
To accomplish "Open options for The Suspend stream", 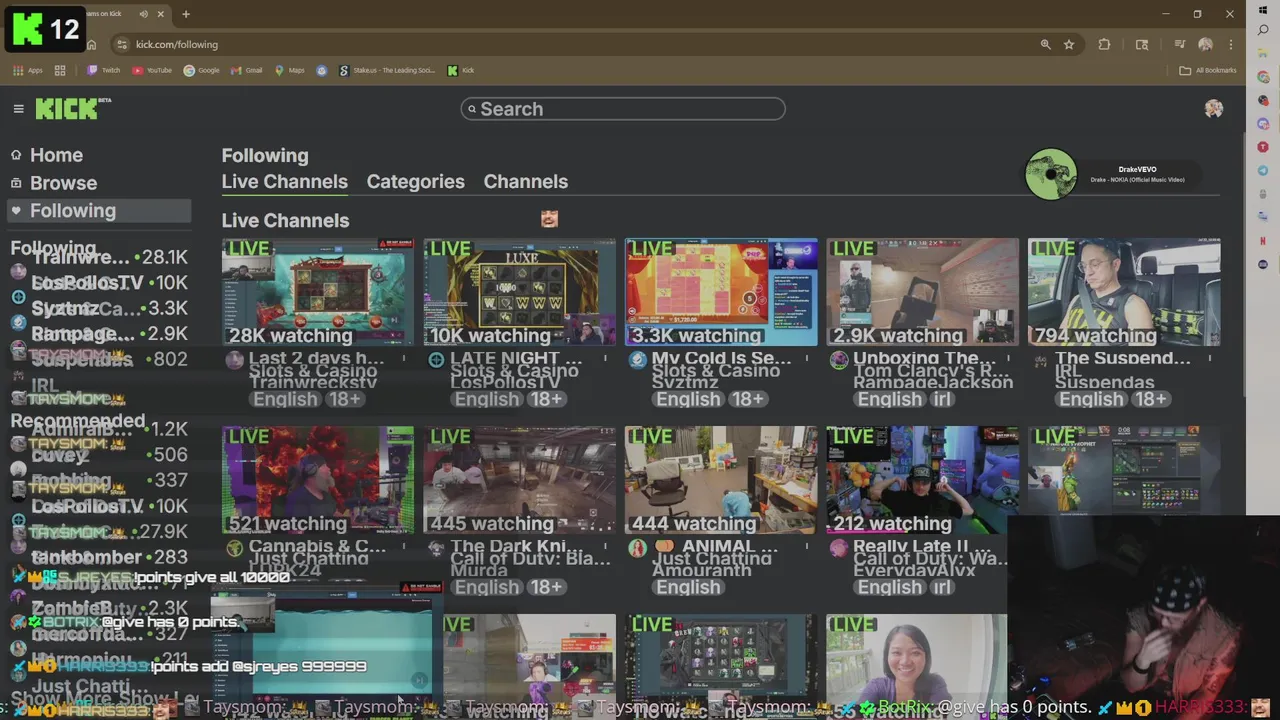I will click(x=1210, y=358).
